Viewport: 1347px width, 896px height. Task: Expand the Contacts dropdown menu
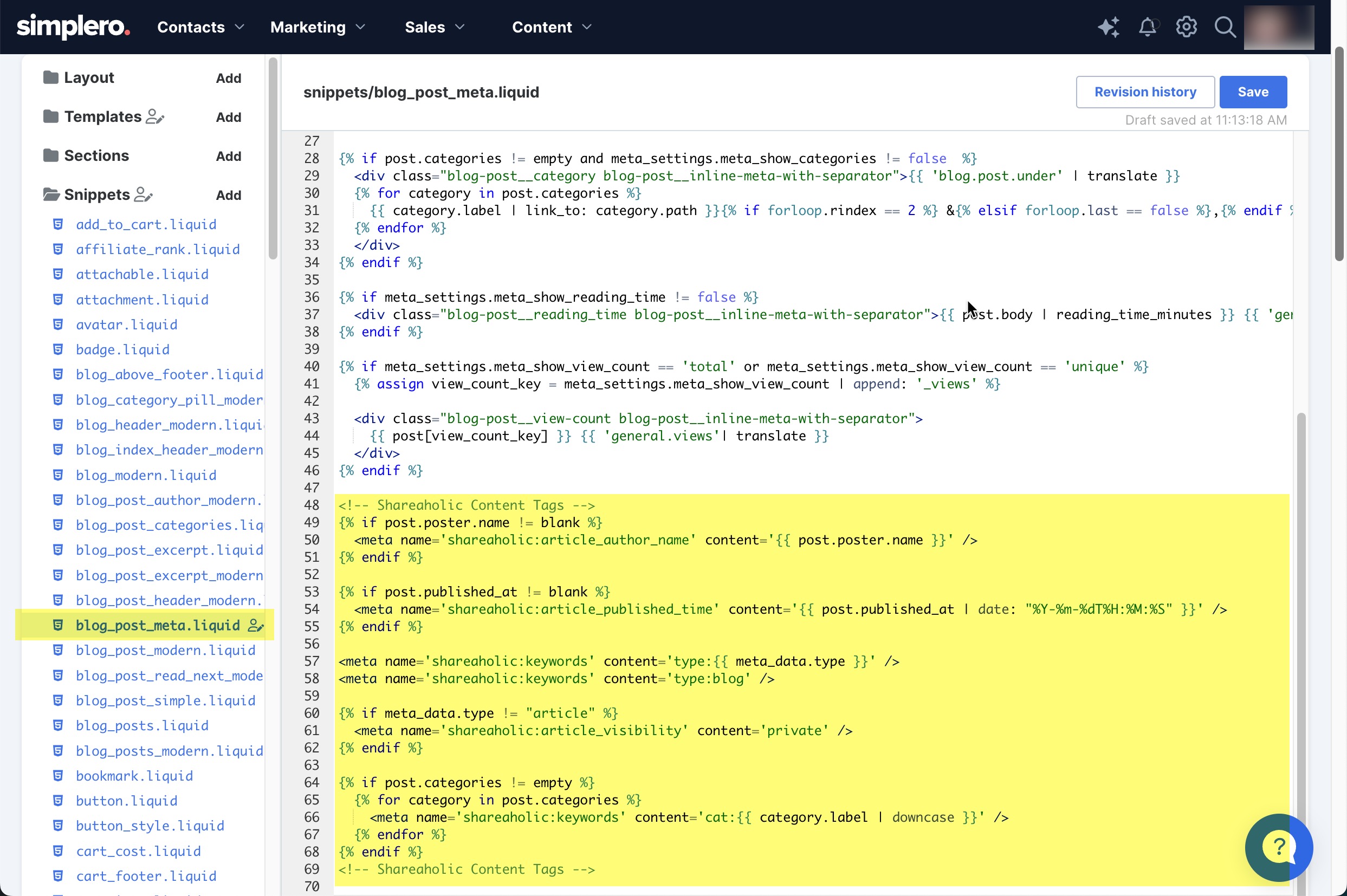pos(200,27)
